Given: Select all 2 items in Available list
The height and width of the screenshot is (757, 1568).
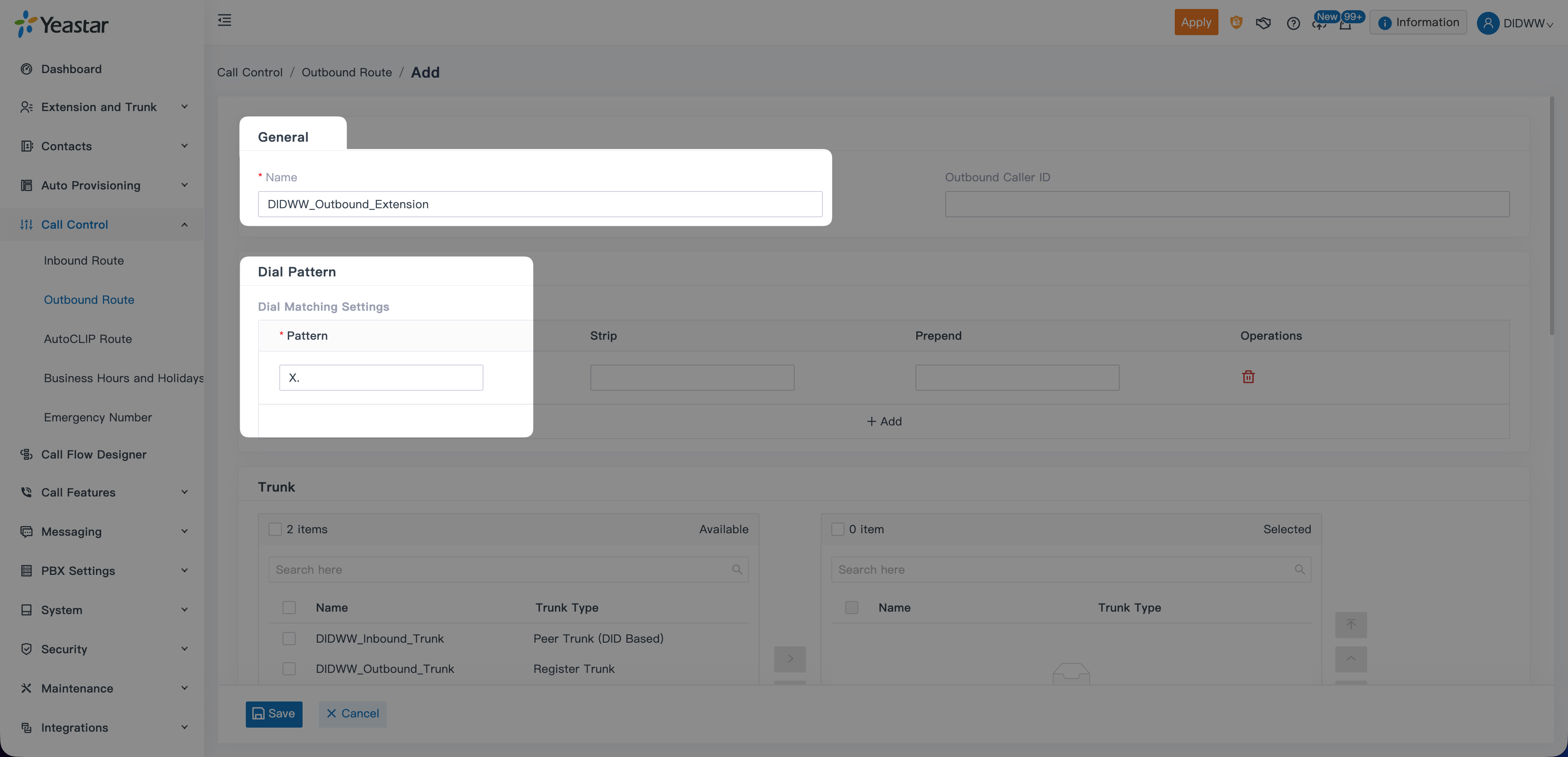Looking at the screenshot, I should pos(275,530).
